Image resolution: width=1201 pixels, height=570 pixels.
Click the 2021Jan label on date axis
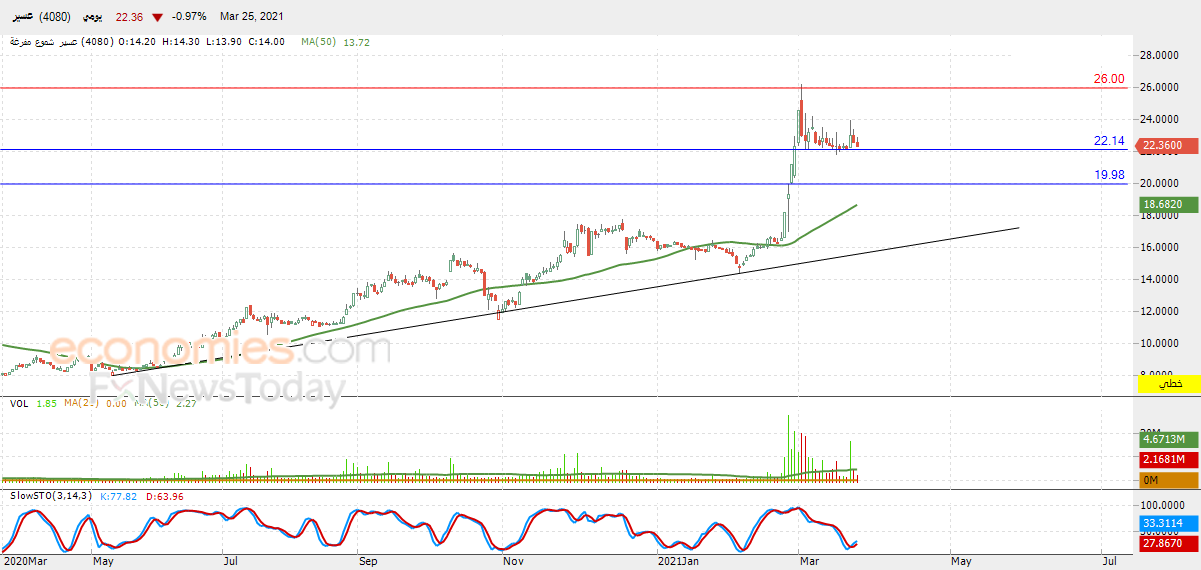coord(677,562)
